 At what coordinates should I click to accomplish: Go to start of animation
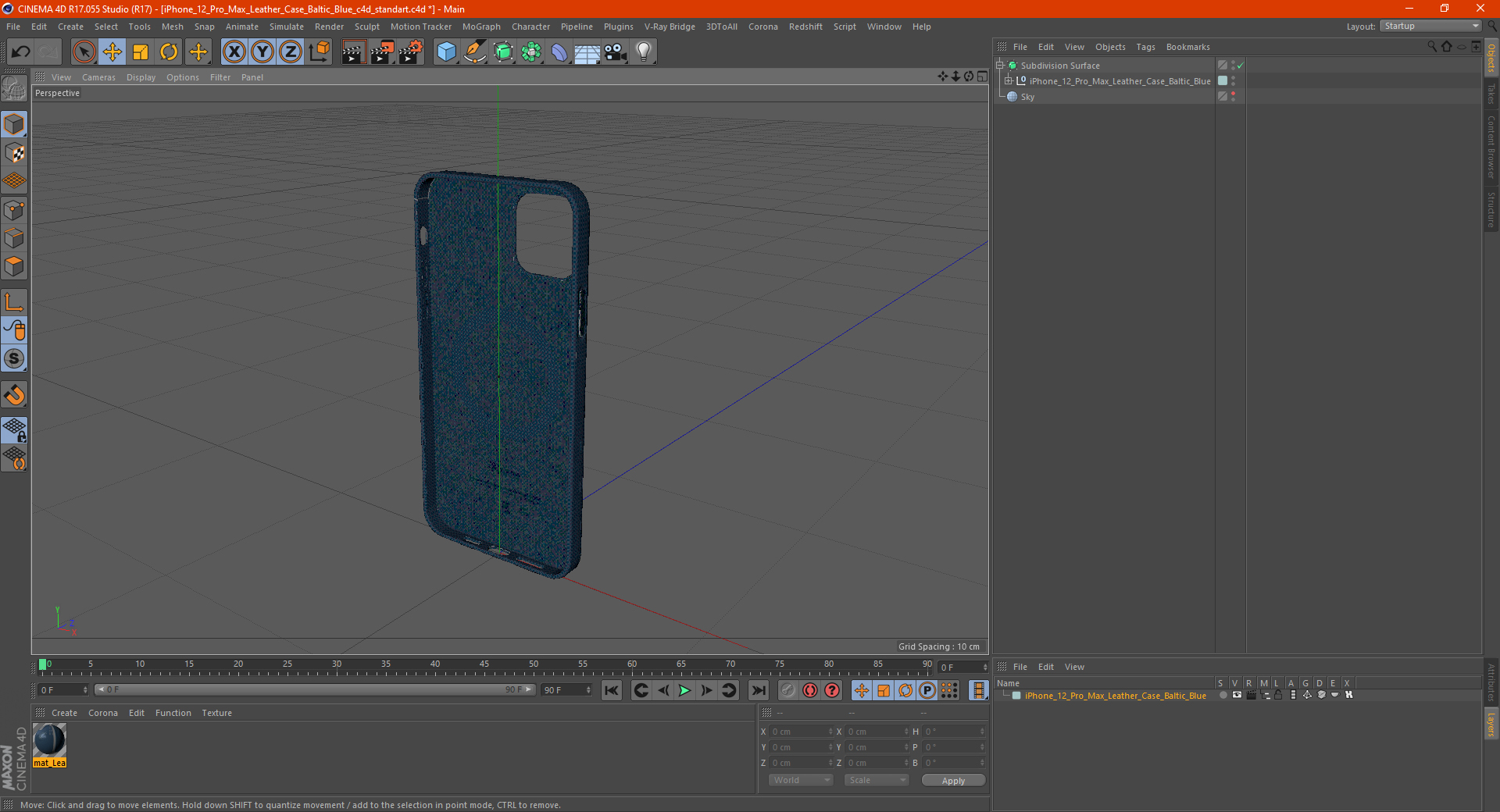(x=612, y=690)
